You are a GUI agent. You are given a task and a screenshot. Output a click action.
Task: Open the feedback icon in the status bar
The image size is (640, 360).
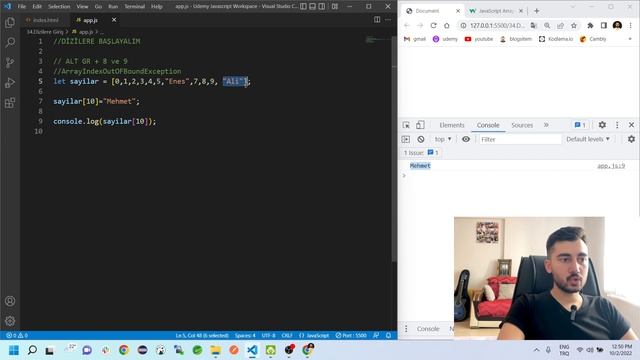coord(376,336)
